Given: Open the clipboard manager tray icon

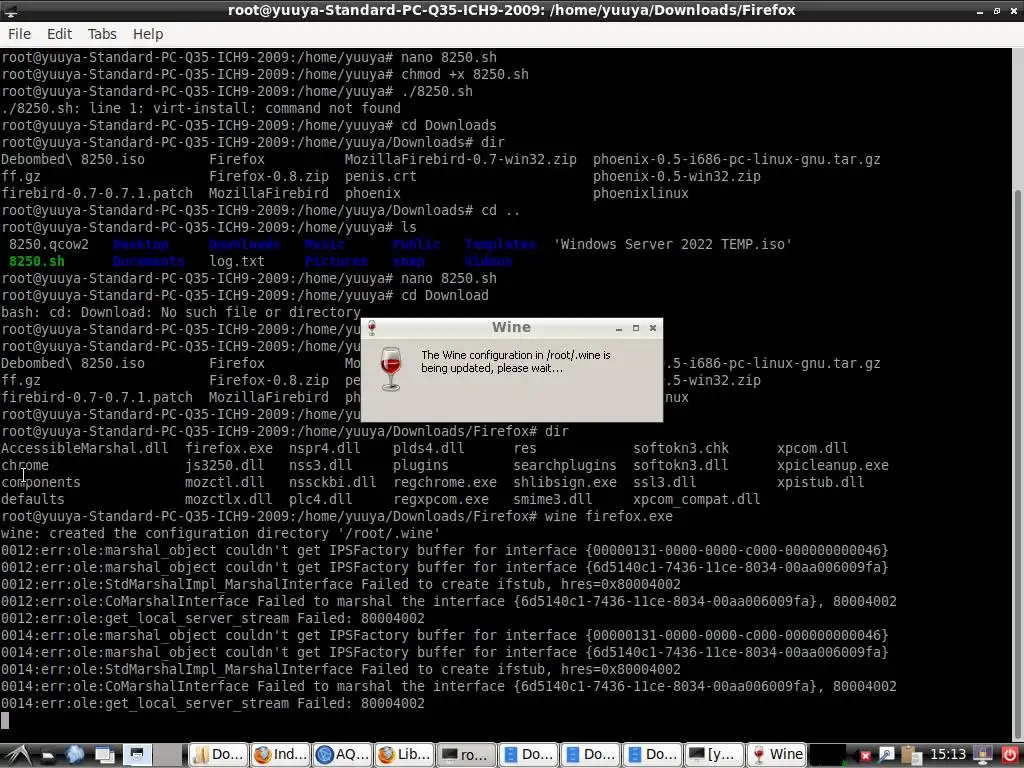Looking at the screenshot, I should click(x=911, y=756).
